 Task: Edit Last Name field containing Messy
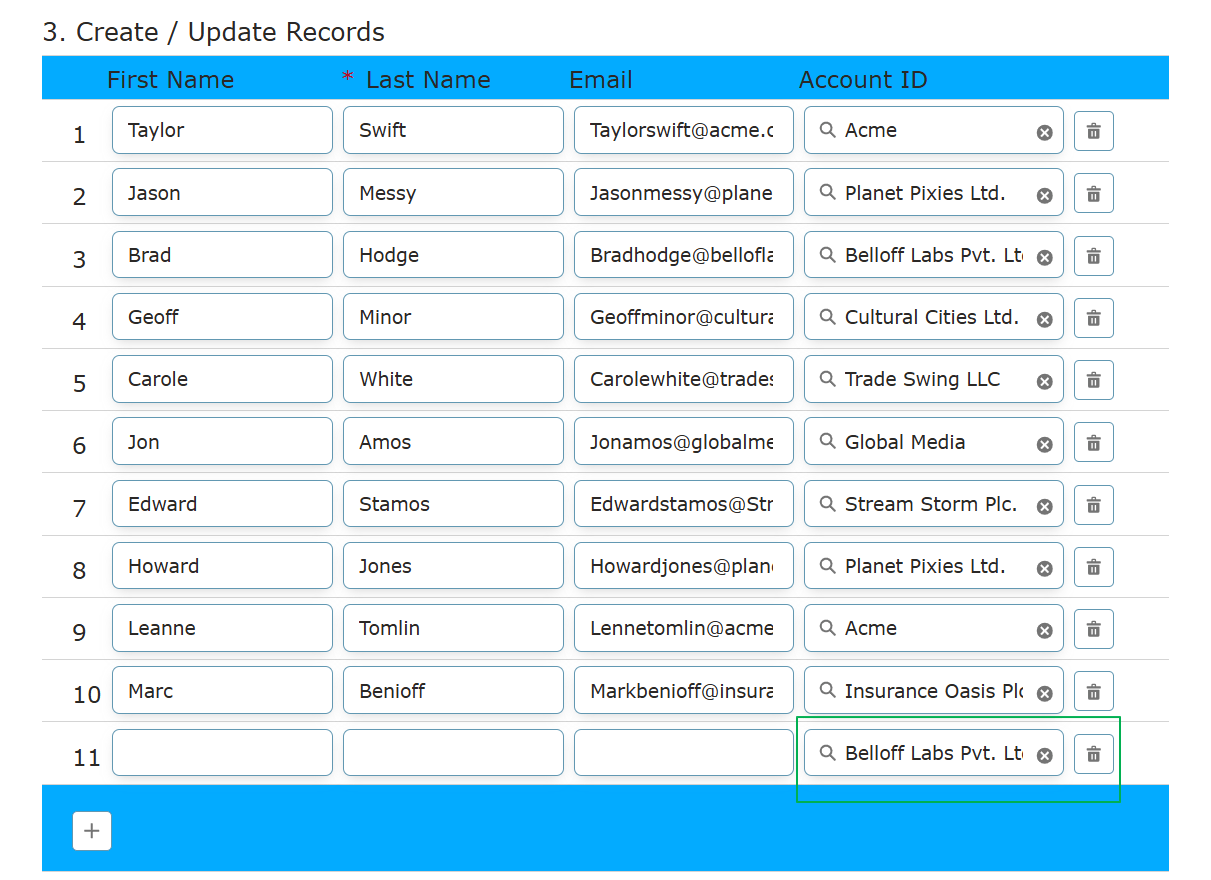point(453,193)
